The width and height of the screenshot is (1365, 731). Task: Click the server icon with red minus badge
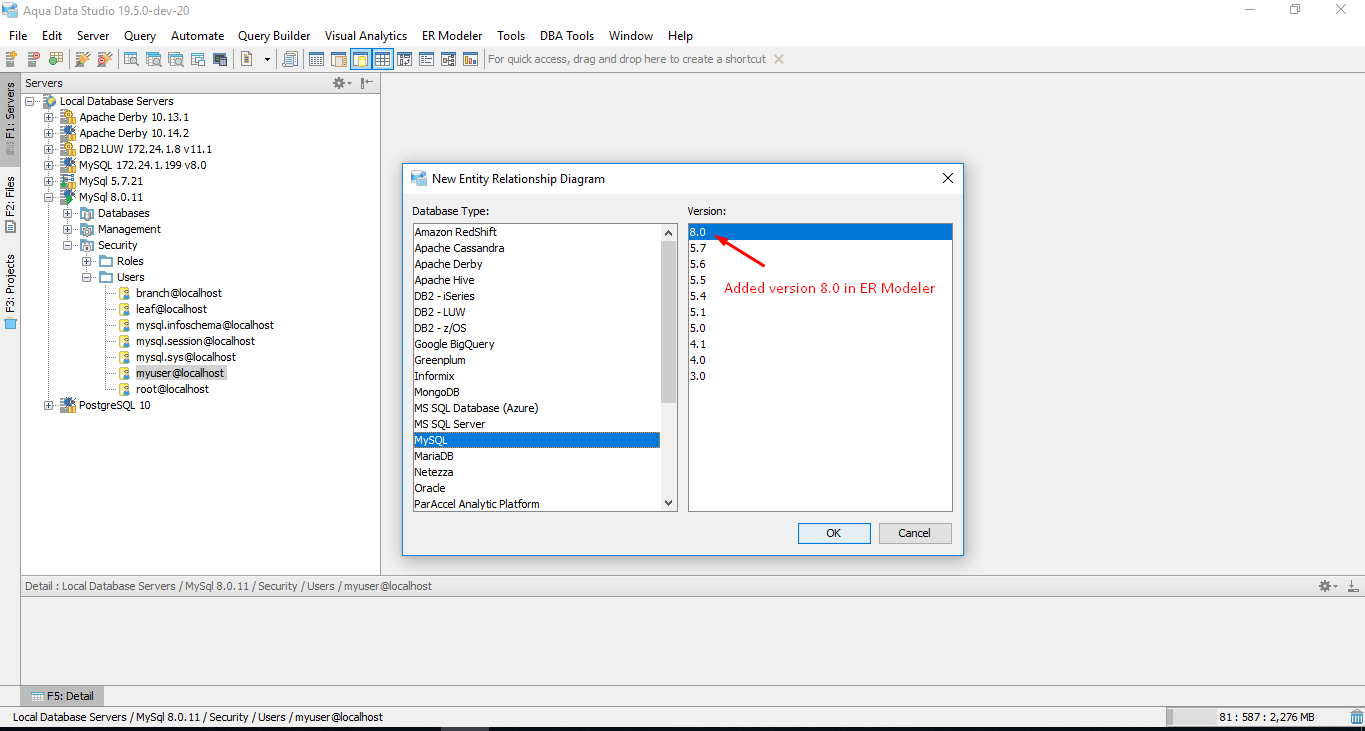tap(34, 59)
